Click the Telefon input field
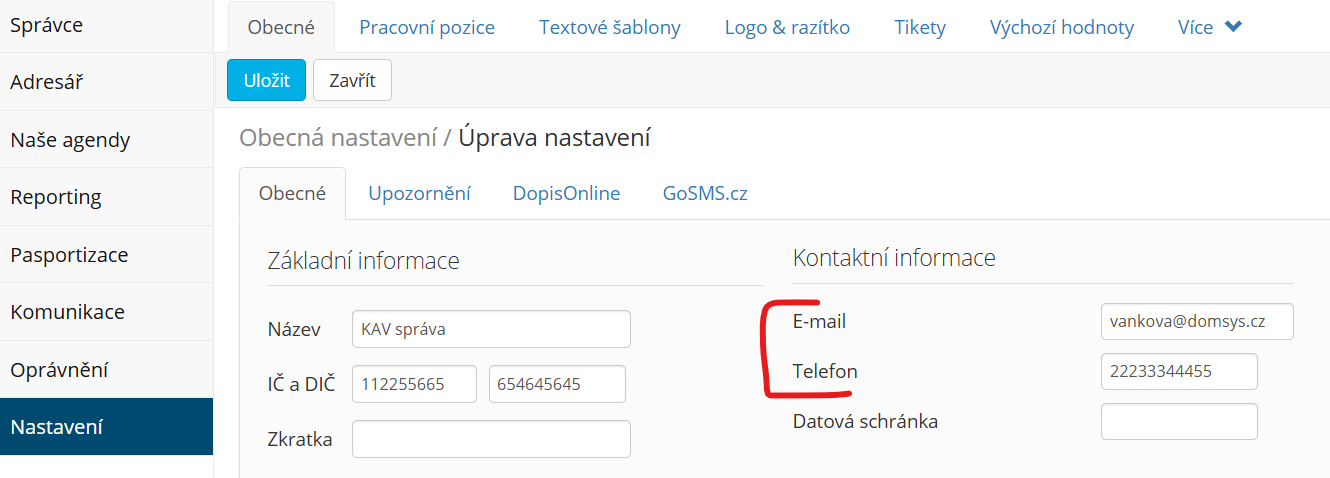 (x=1179, y=371)
